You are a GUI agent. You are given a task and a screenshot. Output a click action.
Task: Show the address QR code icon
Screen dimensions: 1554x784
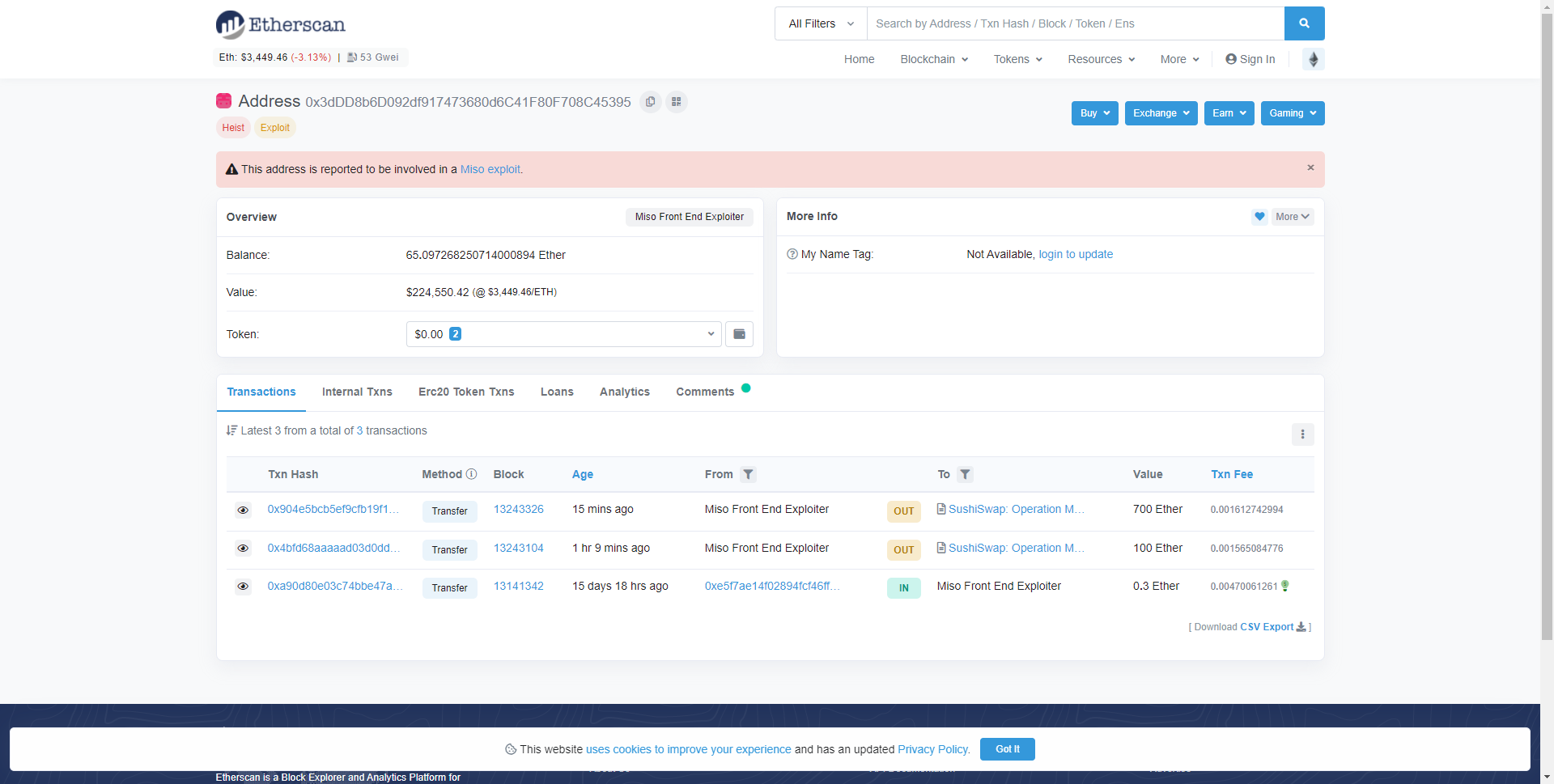tap(676, 102)
